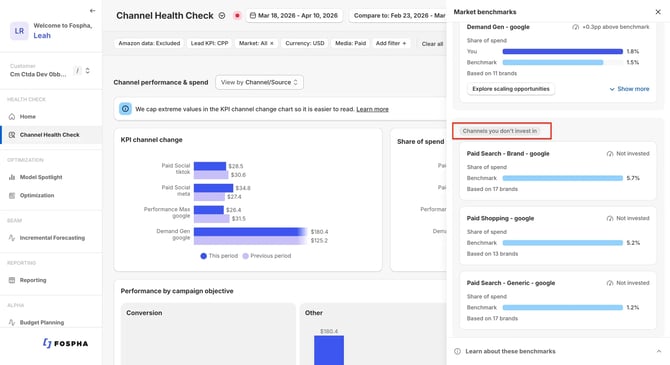The width and height of the screenshot is (670, 365).
Task: Open Incremental Forecasting page
Action: tap(52, 238)
